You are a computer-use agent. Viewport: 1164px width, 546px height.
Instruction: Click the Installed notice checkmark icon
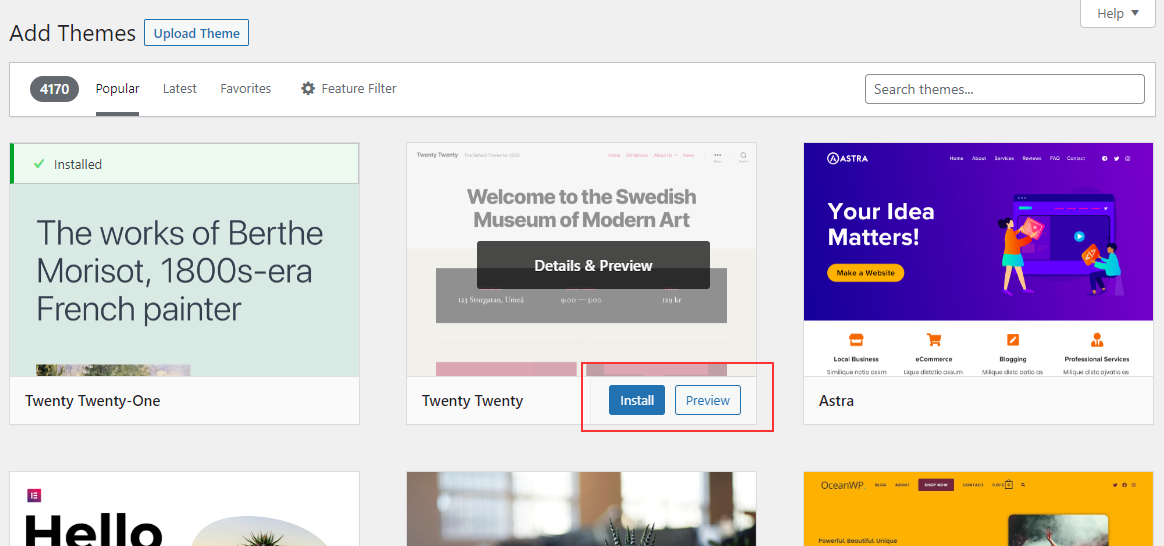tap(39, 164)
